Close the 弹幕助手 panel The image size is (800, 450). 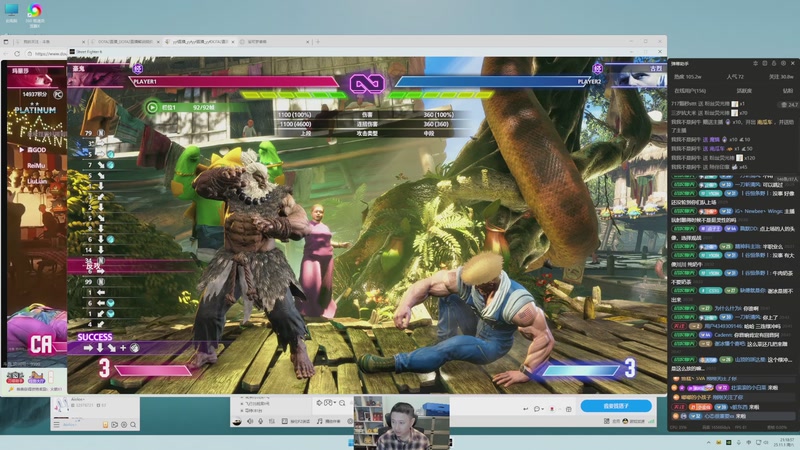792,63
